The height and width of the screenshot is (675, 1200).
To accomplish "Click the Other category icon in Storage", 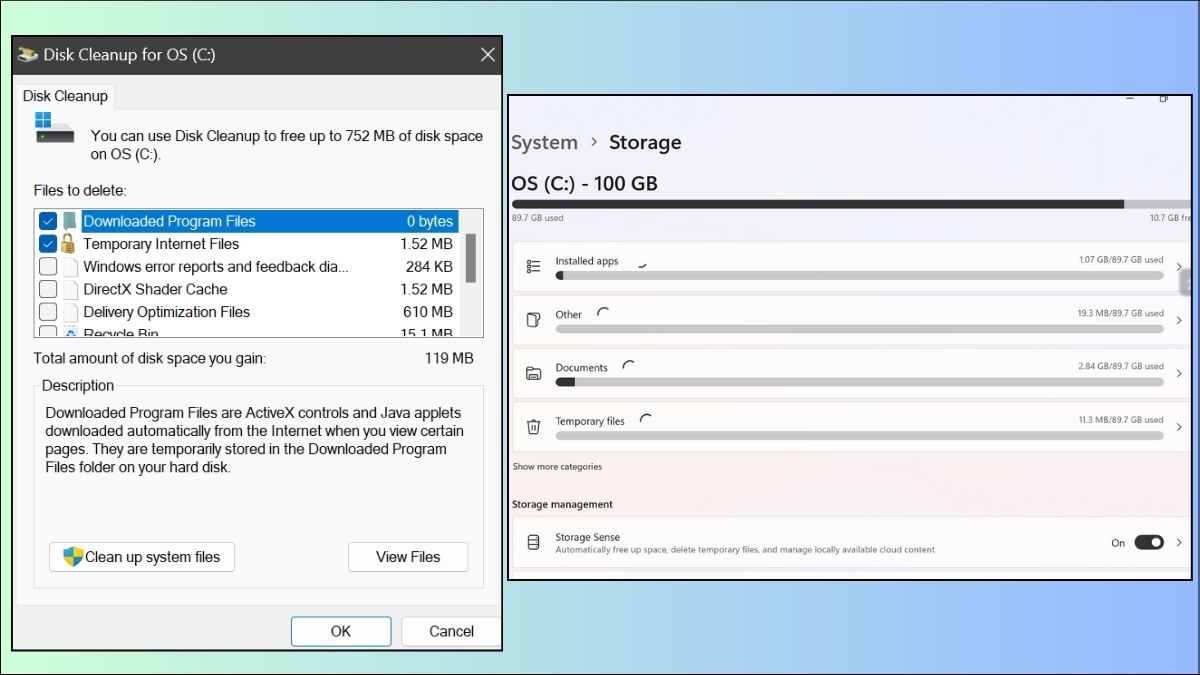I will click(x=534, y=320).
